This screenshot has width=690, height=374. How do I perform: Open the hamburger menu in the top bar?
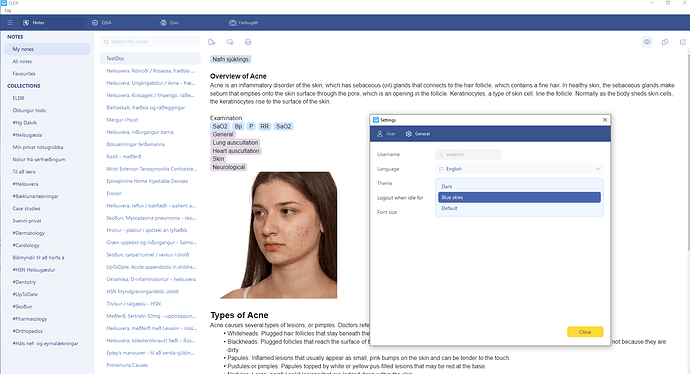click(10, 22)
